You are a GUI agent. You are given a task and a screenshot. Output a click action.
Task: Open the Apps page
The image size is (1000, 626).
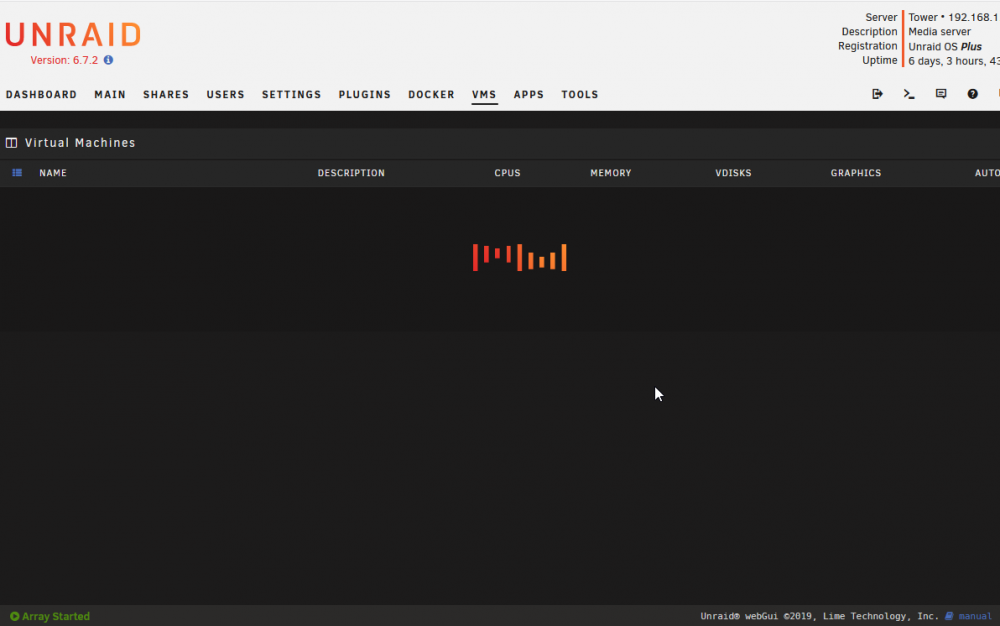click(529, 94)
